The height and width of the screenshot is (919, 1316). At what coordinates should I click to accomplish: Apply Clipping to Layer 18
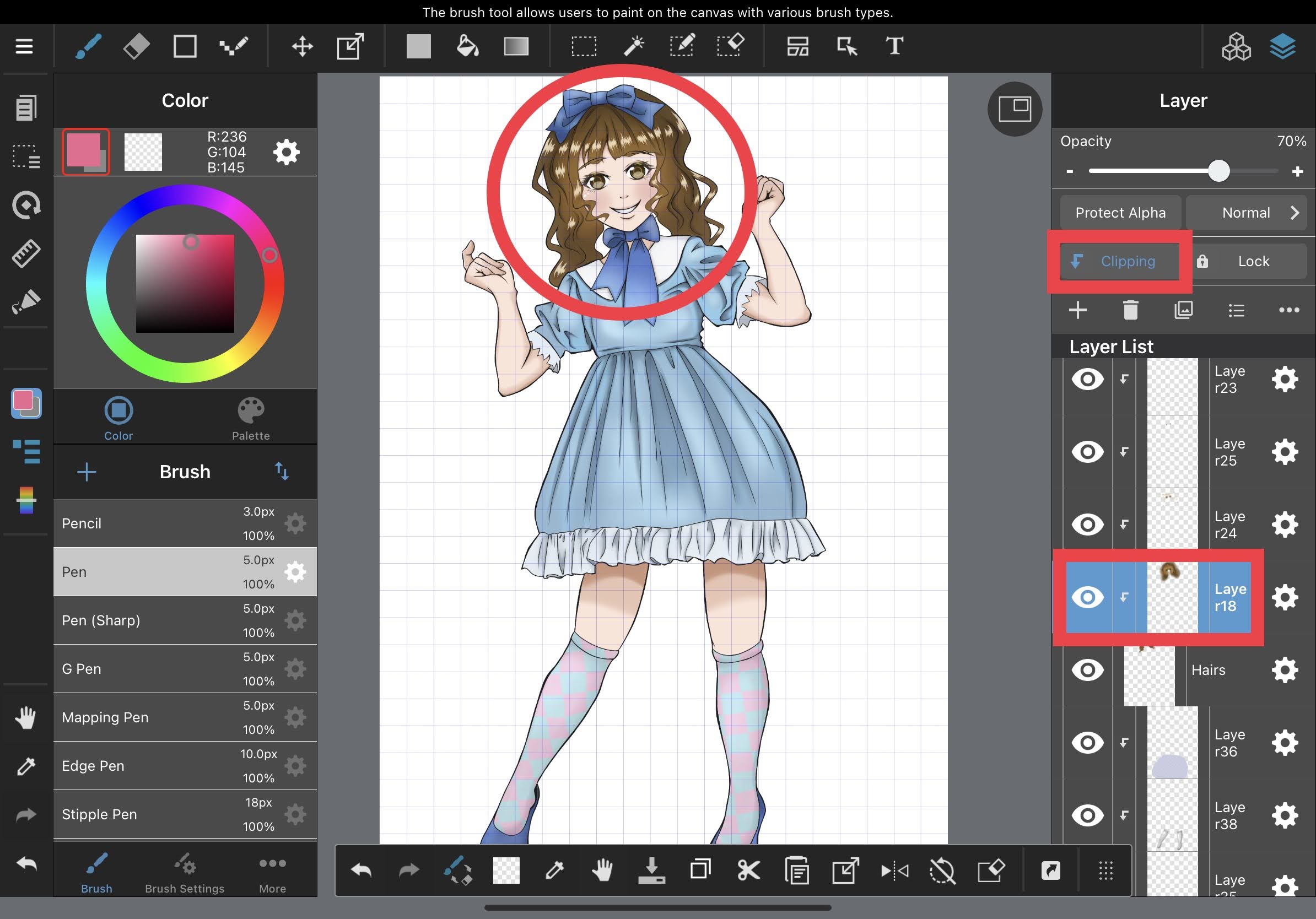click(1118, 261)
